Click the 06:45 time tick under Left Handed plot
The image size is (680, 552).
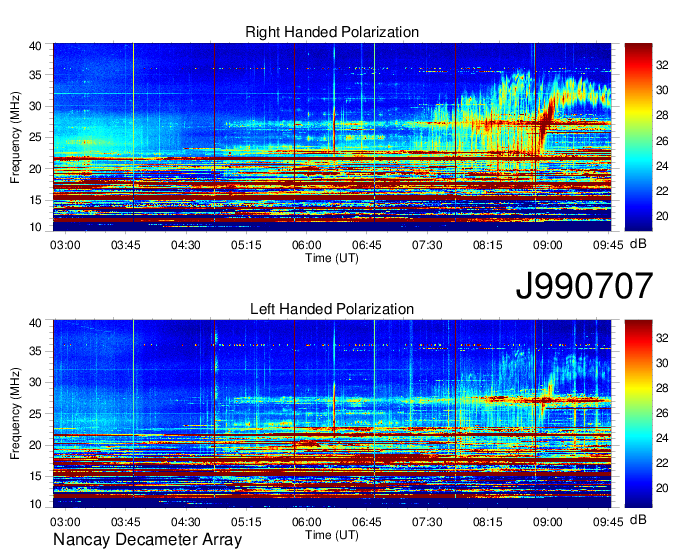366,522
